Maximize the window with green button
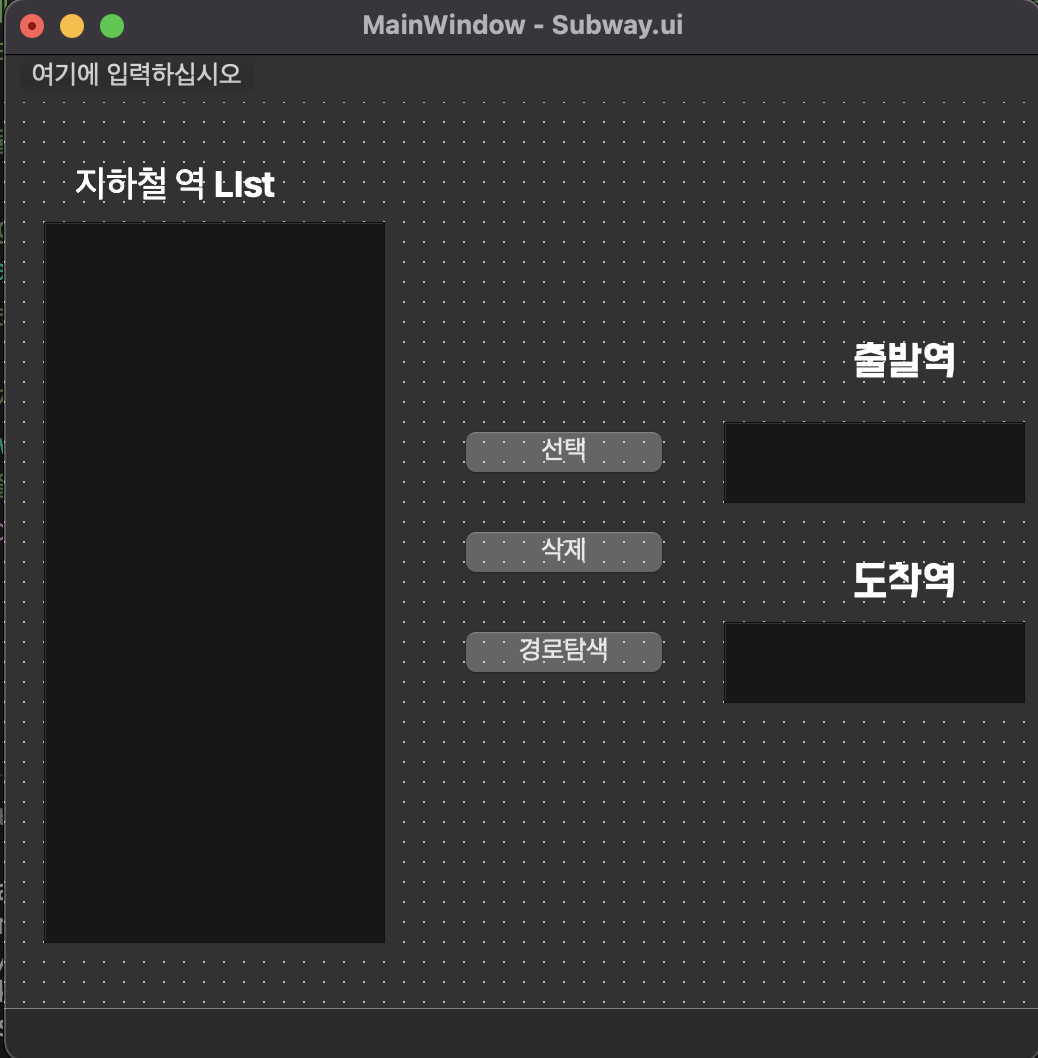Image resolution: width=1038 pixels, height=1058 pixels. [112, 26]
